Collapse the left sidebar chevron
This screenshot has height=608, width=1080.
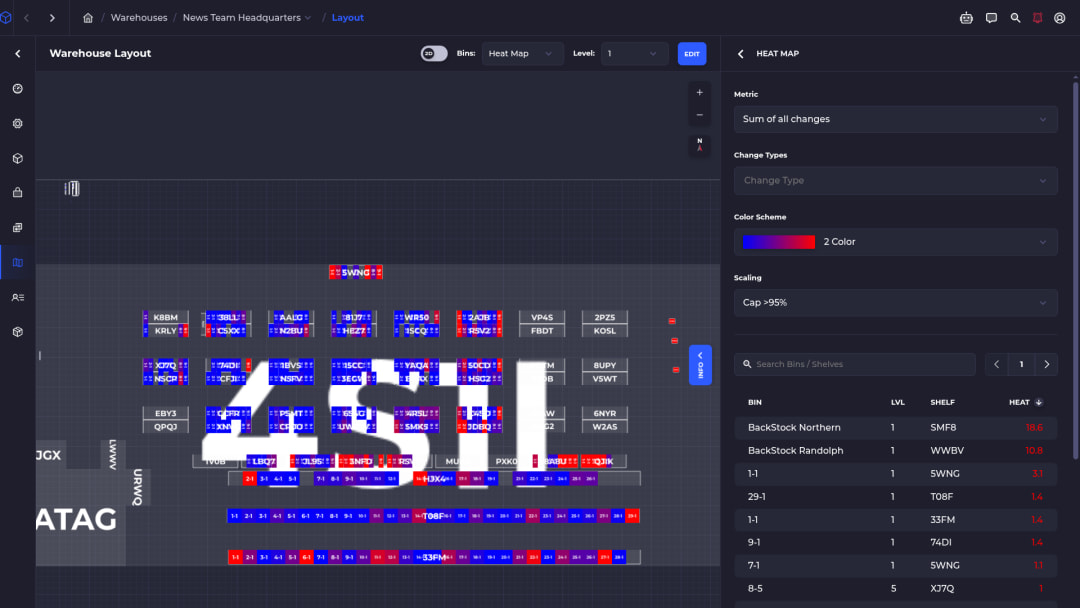pos(18,53)
